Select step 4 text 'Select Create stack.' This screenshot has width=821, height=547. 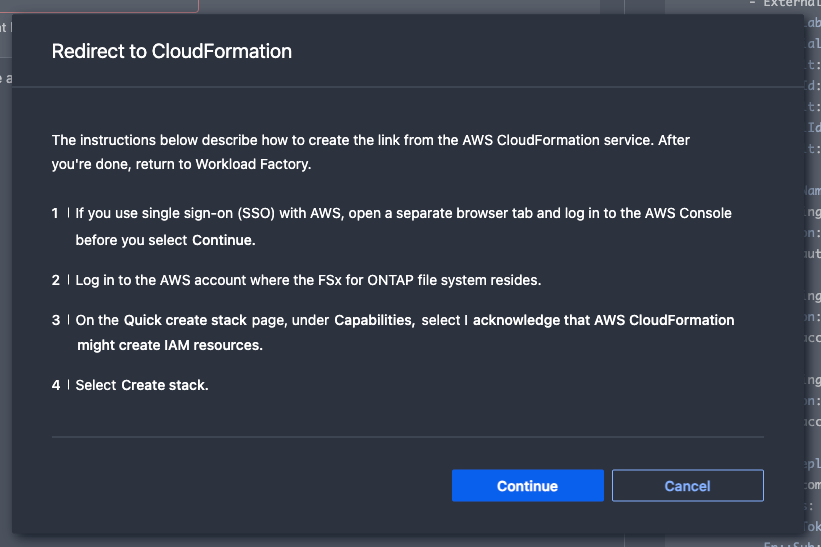point(142,385)
